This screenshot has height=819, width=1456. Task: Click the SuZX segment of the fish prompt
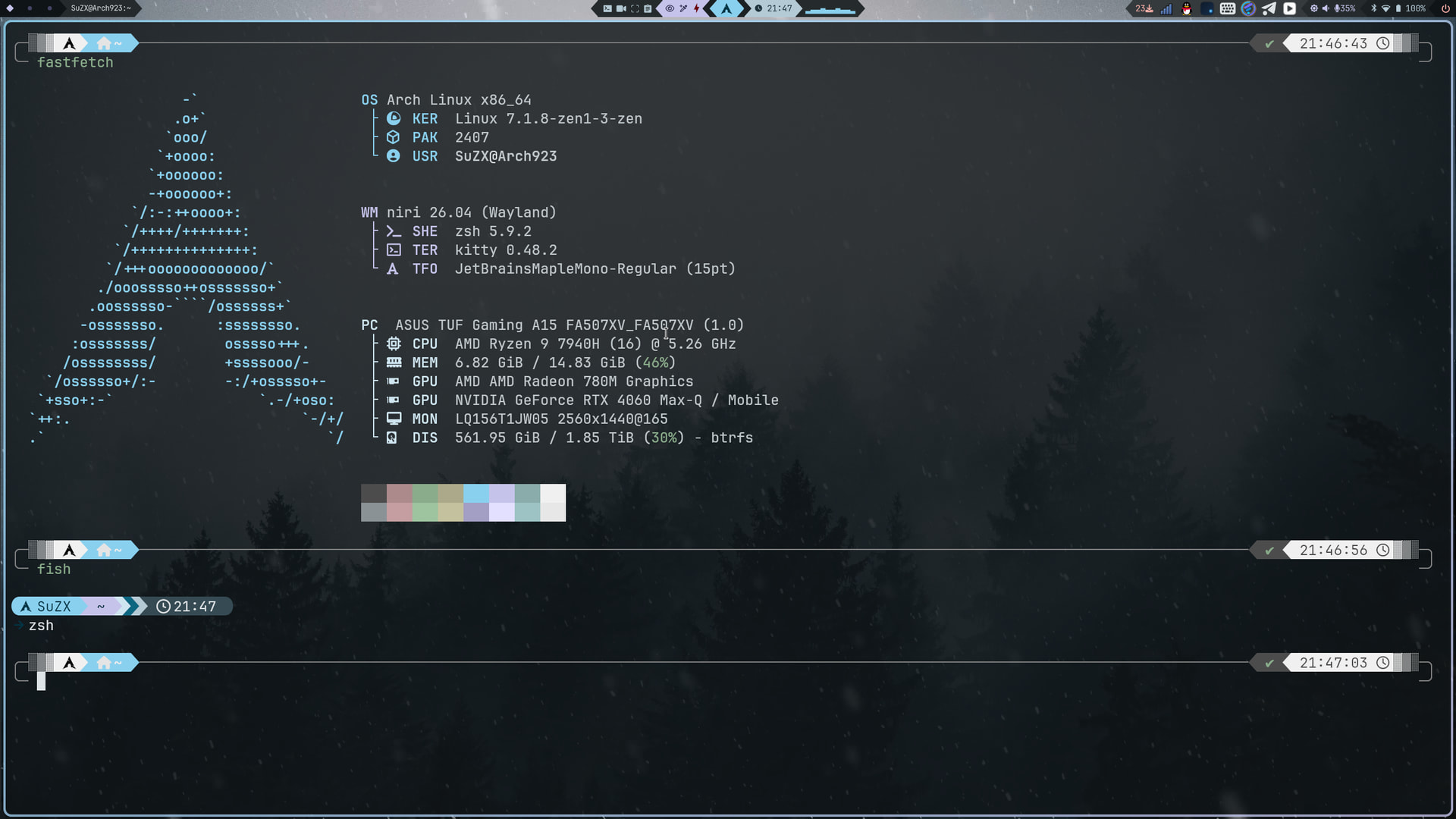46,607
